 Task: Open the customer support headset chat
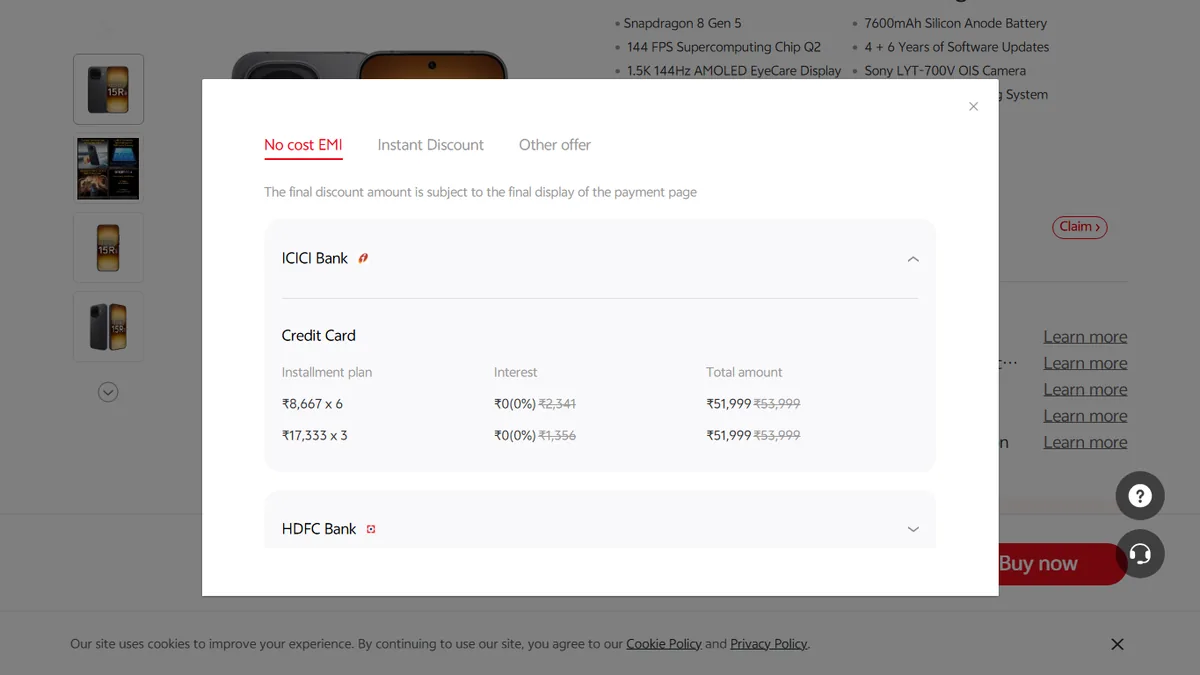(1140, 553)
